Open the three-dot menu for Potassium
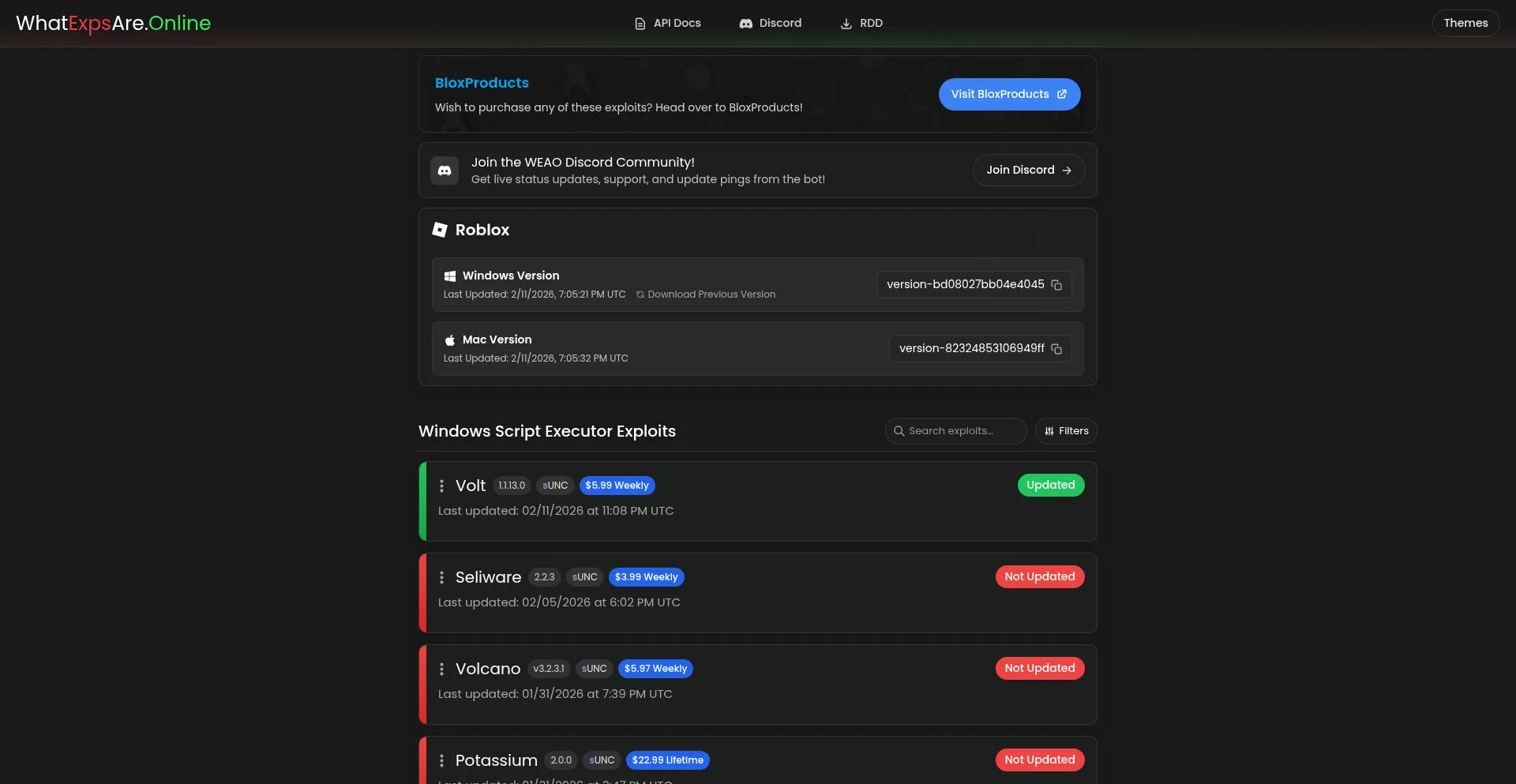Viewport: 1516px width, 784px height. pyautogui.click(x=441, y=761)
